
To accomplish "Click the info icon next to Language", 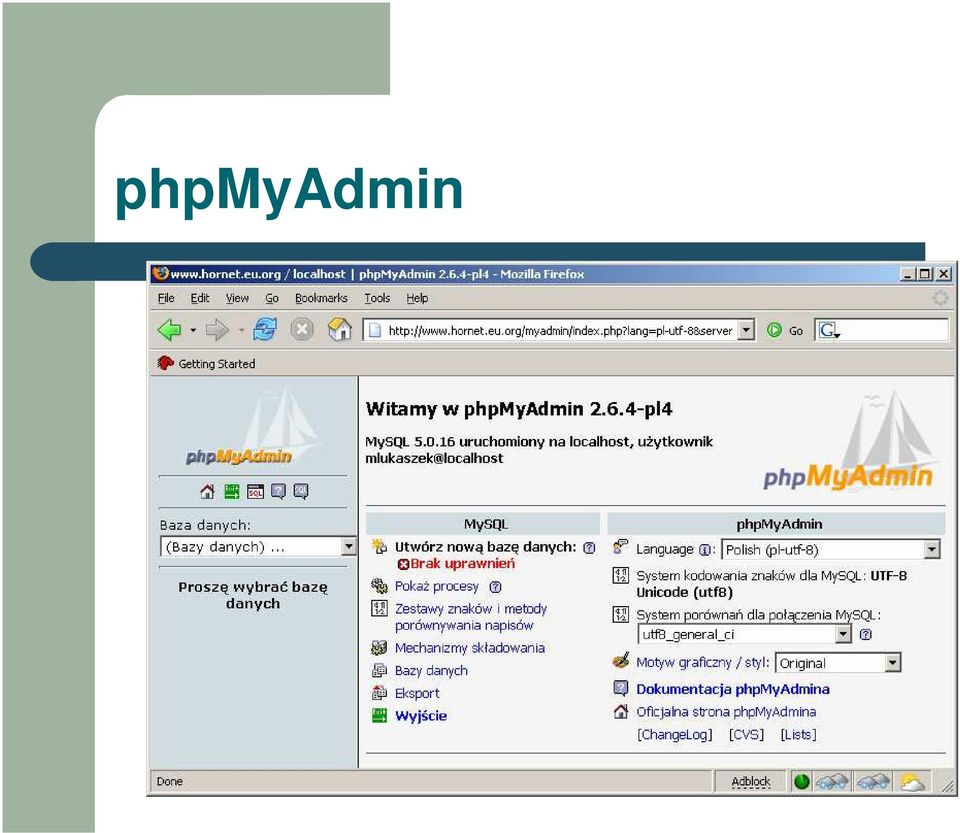I will point(705,550).
